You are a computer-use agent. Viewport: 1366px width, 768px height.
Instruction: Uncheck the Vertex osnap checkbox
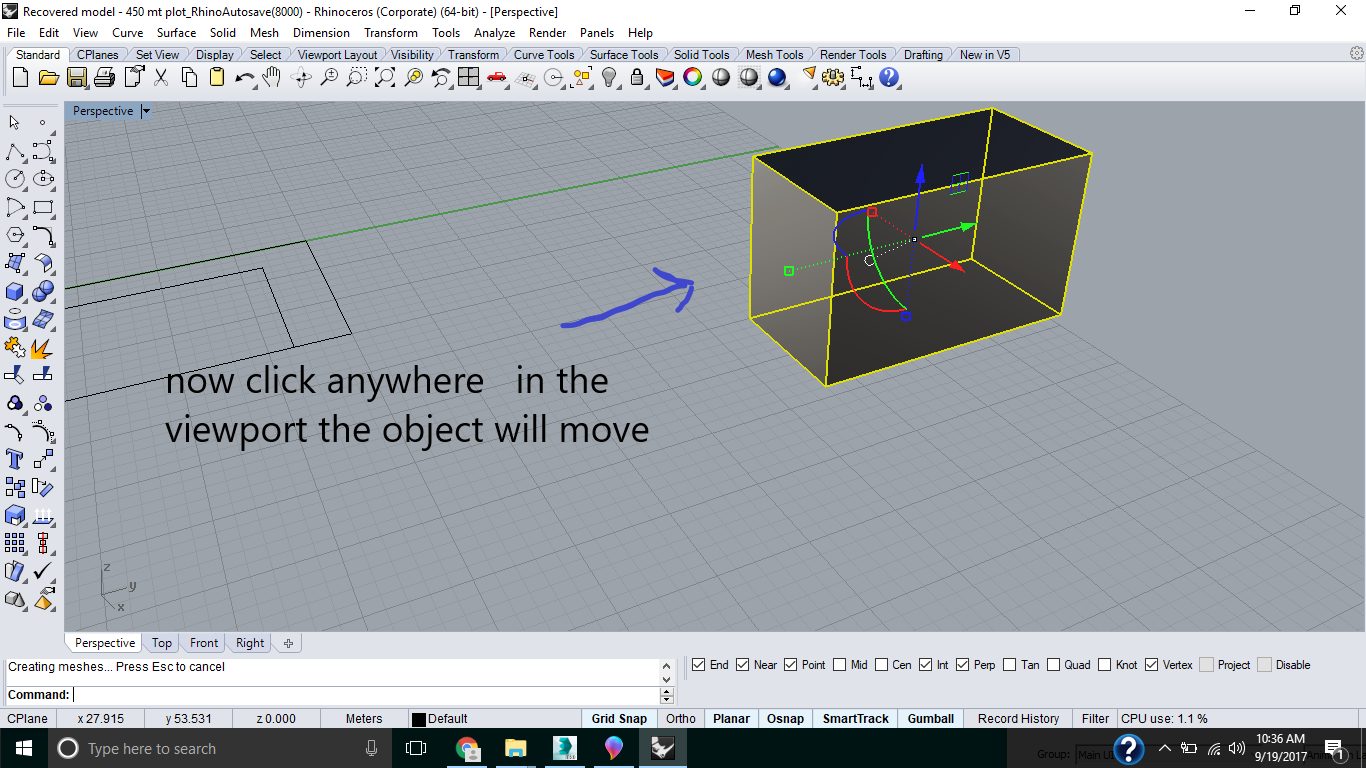[x=1152, y=665]
